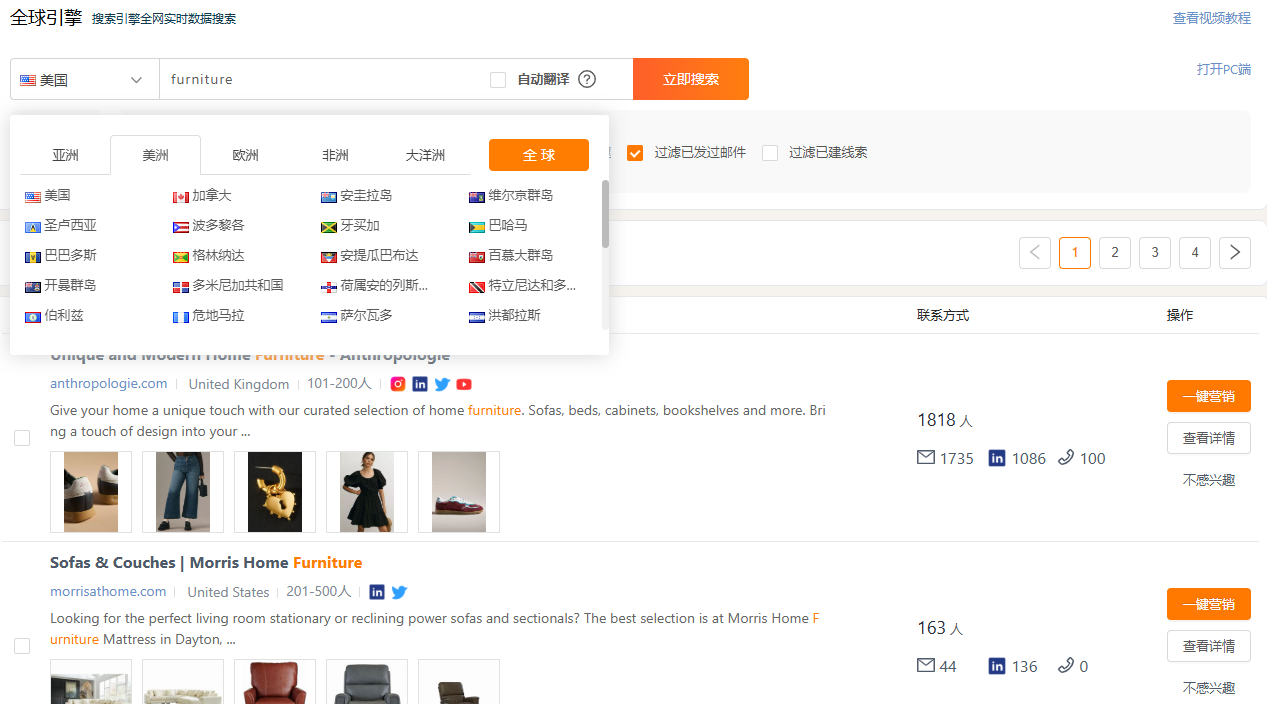
Task: Select 波多黎各 from country list
Action: pyautogui.click(x=209, y=226)
